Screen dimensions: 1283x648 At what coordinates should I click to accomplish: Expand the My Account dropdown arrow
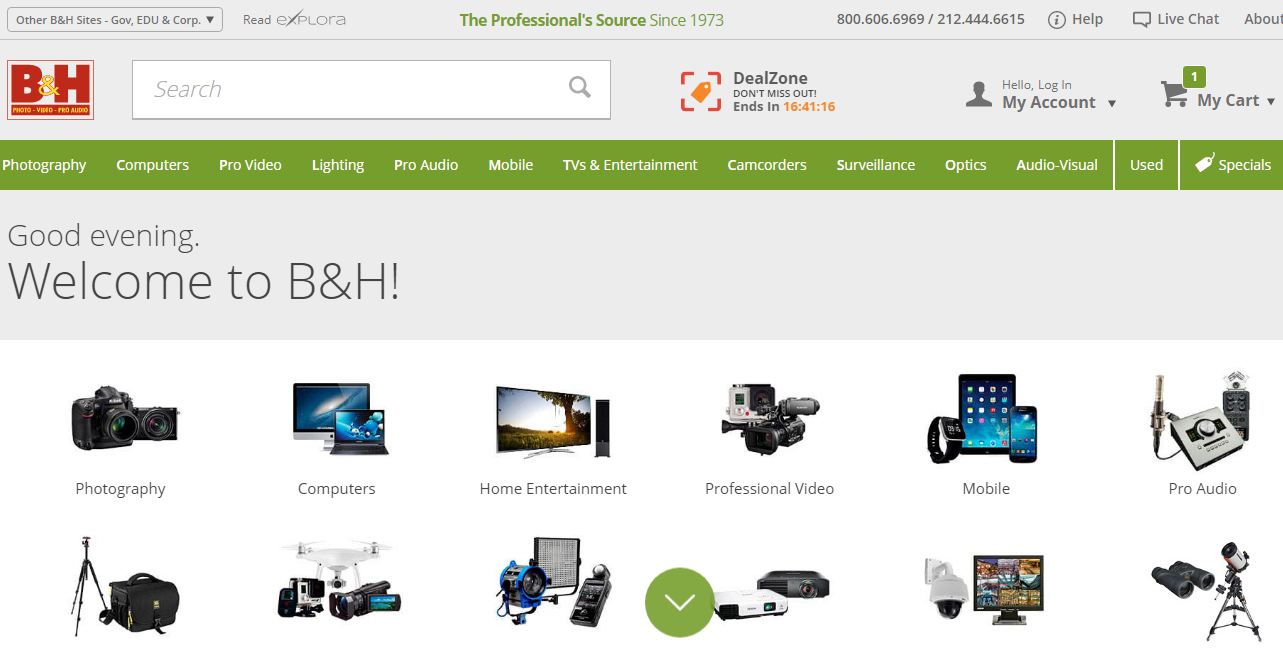click(x=1112, y=103)
